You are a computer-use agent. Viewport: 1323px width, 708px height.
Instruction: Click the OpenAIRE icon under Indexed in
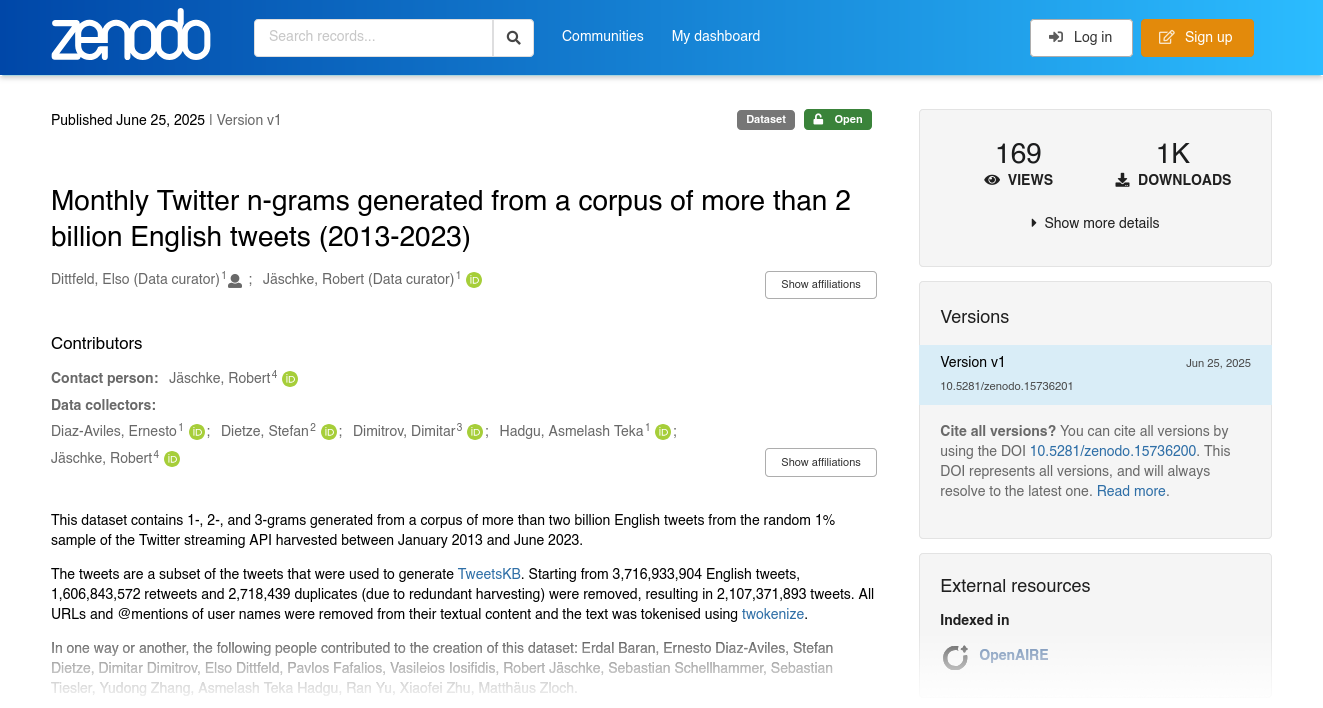[955, 657]
